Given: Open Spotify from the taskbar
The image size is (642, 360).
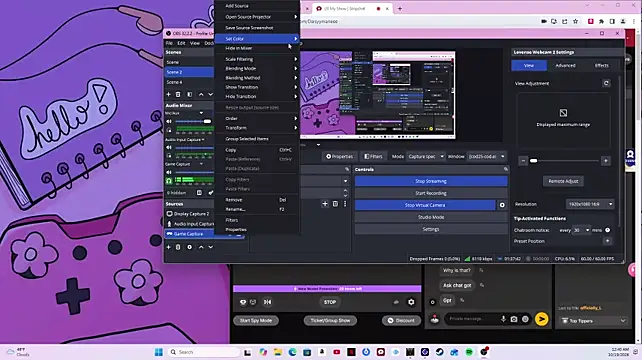Looking at the screenshot, I should click(469, 352).
